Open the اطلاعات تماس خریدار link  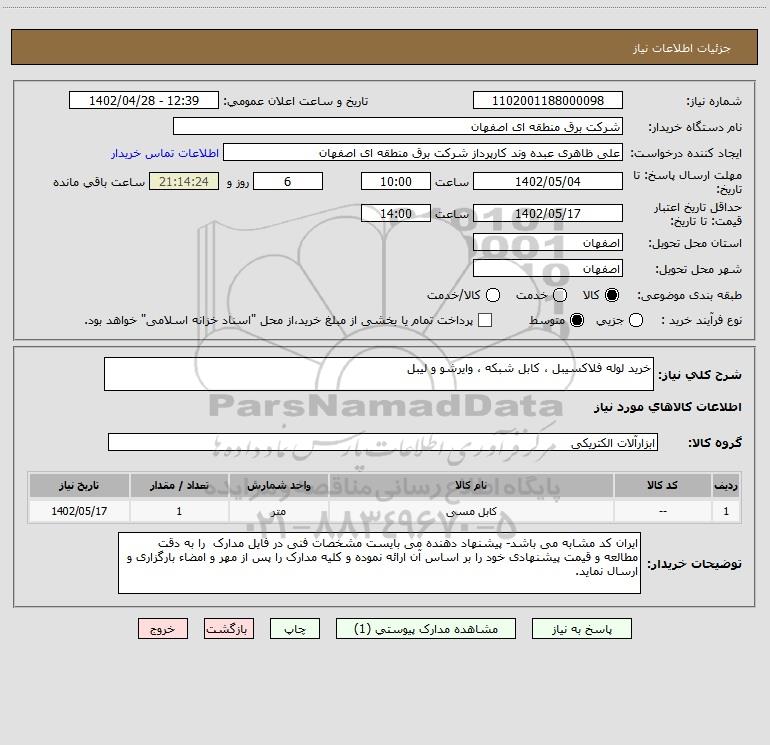tap(165, 153)
